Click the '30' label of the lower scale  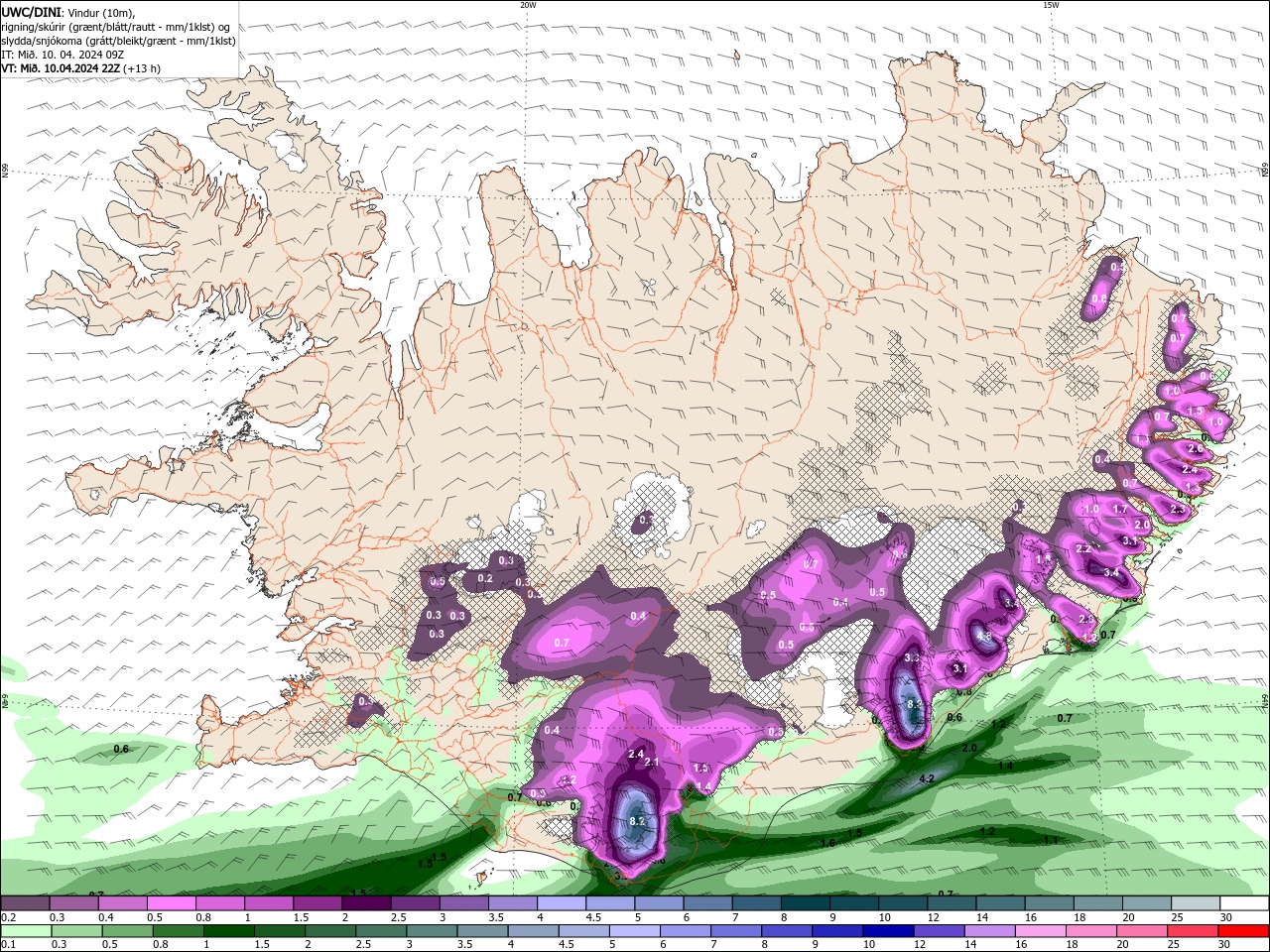click(1226, 945)
